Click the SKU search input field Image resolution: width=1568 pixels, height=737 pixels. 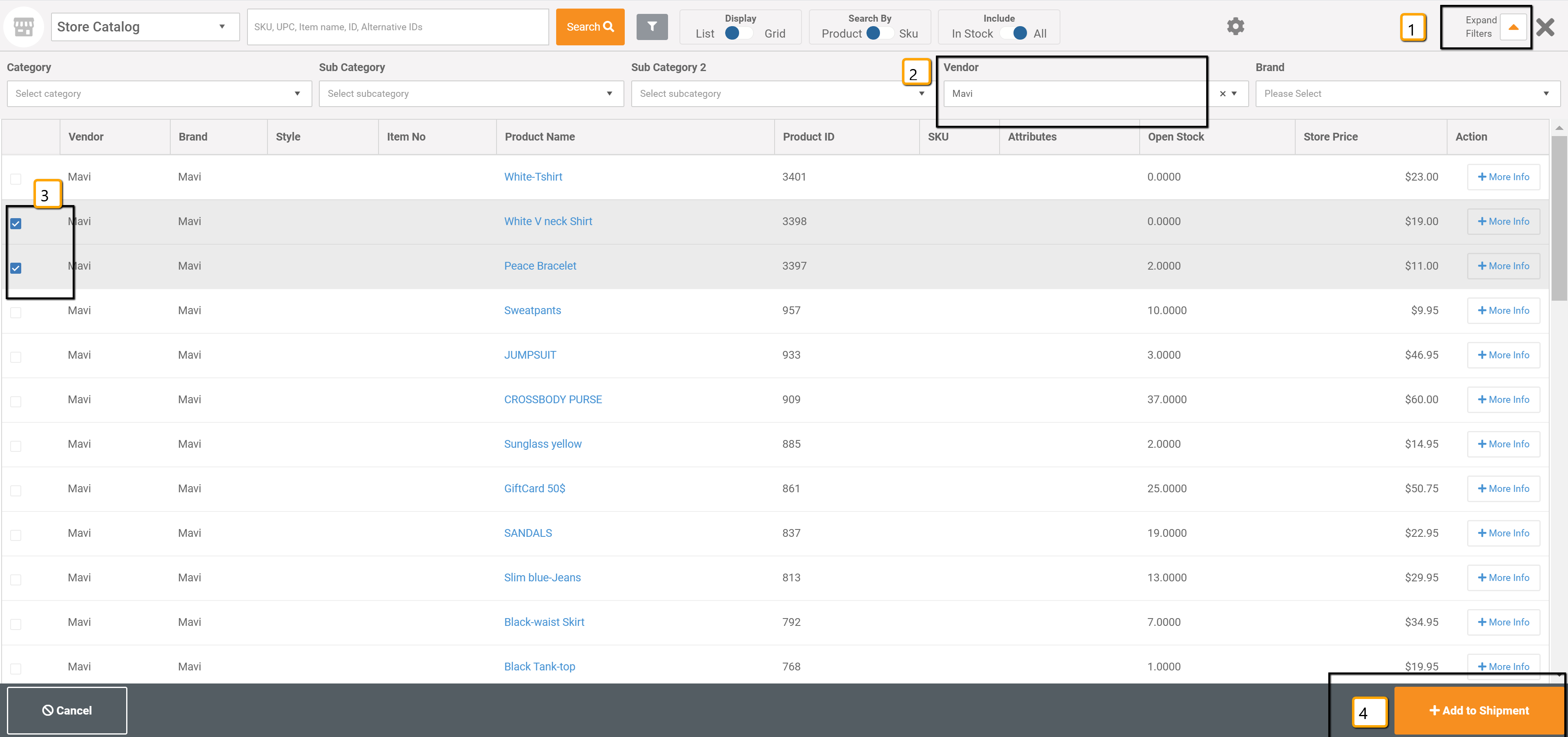click(397, 27)
